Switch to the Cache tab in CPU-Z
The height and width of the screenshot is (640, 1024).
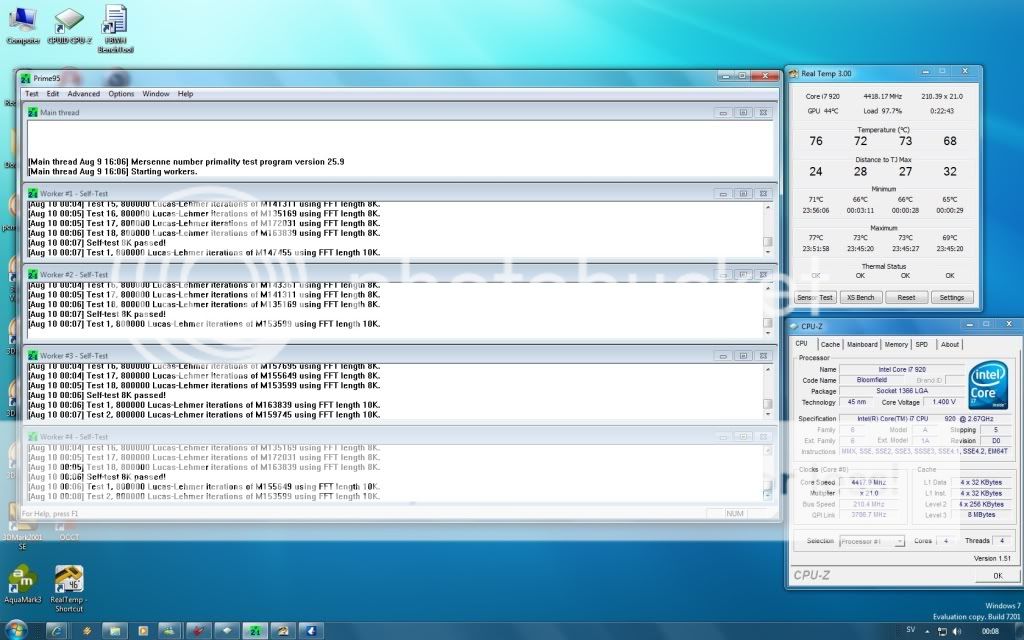click(830, 344)
